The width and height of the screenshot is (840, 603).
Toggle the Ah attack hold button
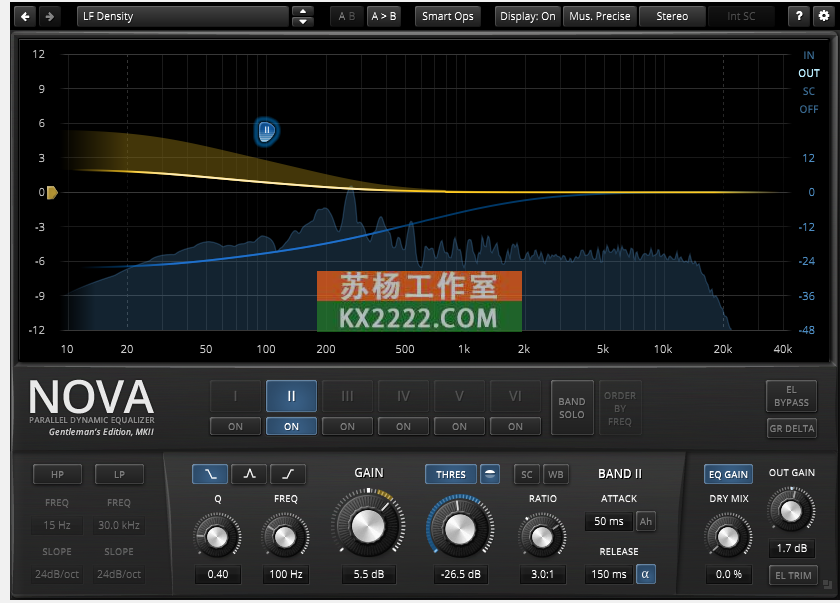[646, 521]
